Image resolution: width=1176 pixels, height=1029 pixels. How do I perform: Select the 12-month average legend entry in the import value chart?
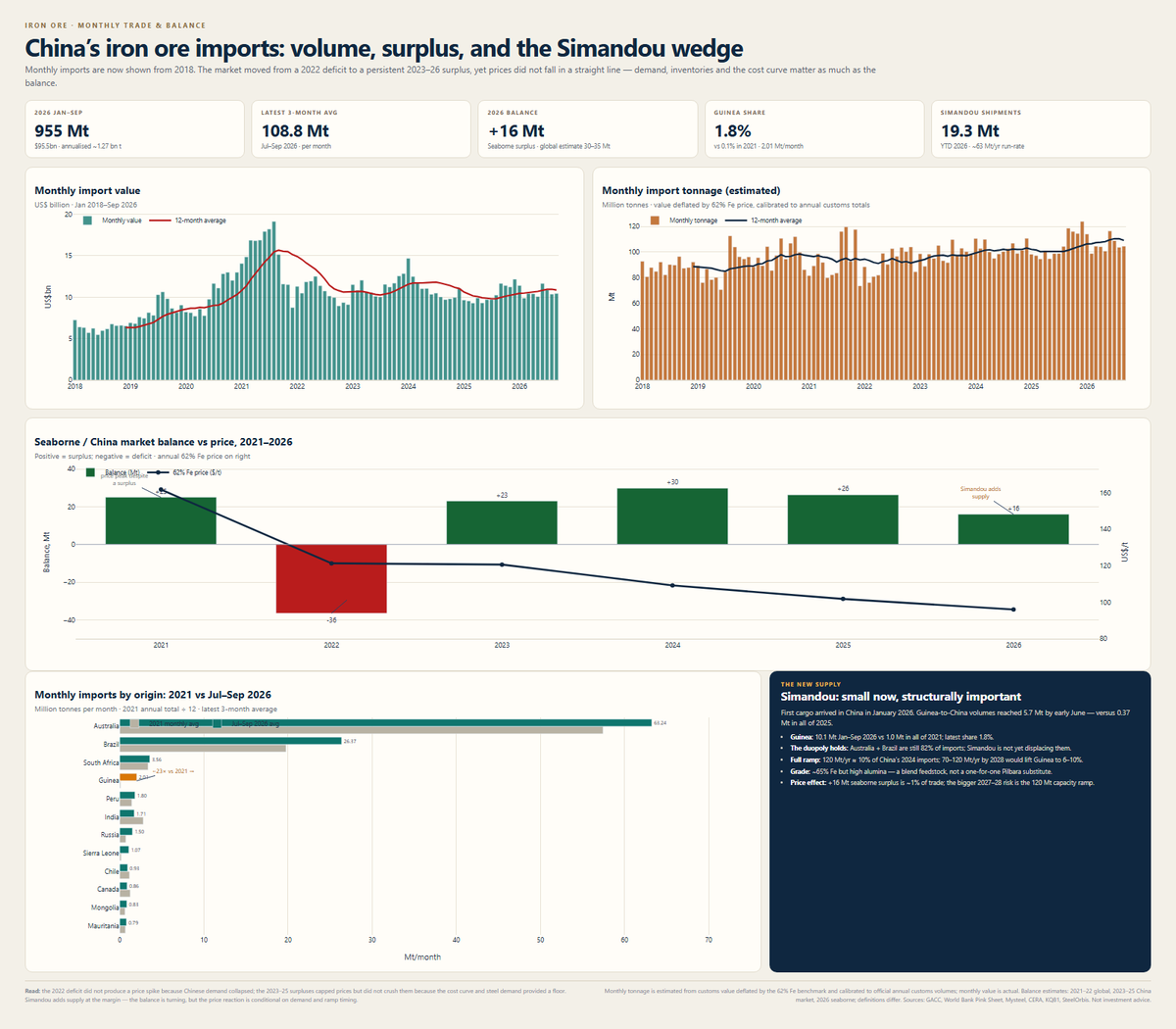click(187, 220)
